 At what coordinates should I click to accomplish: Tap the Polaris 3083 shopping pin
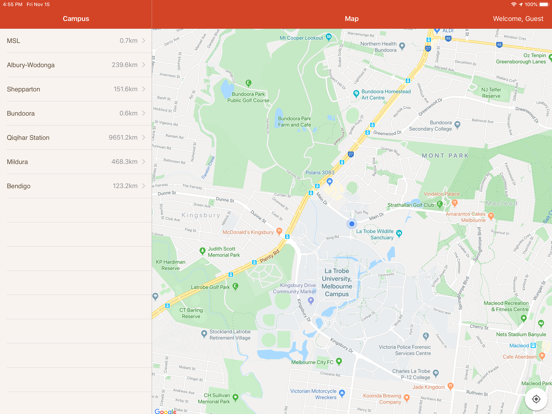click(330, 181)
